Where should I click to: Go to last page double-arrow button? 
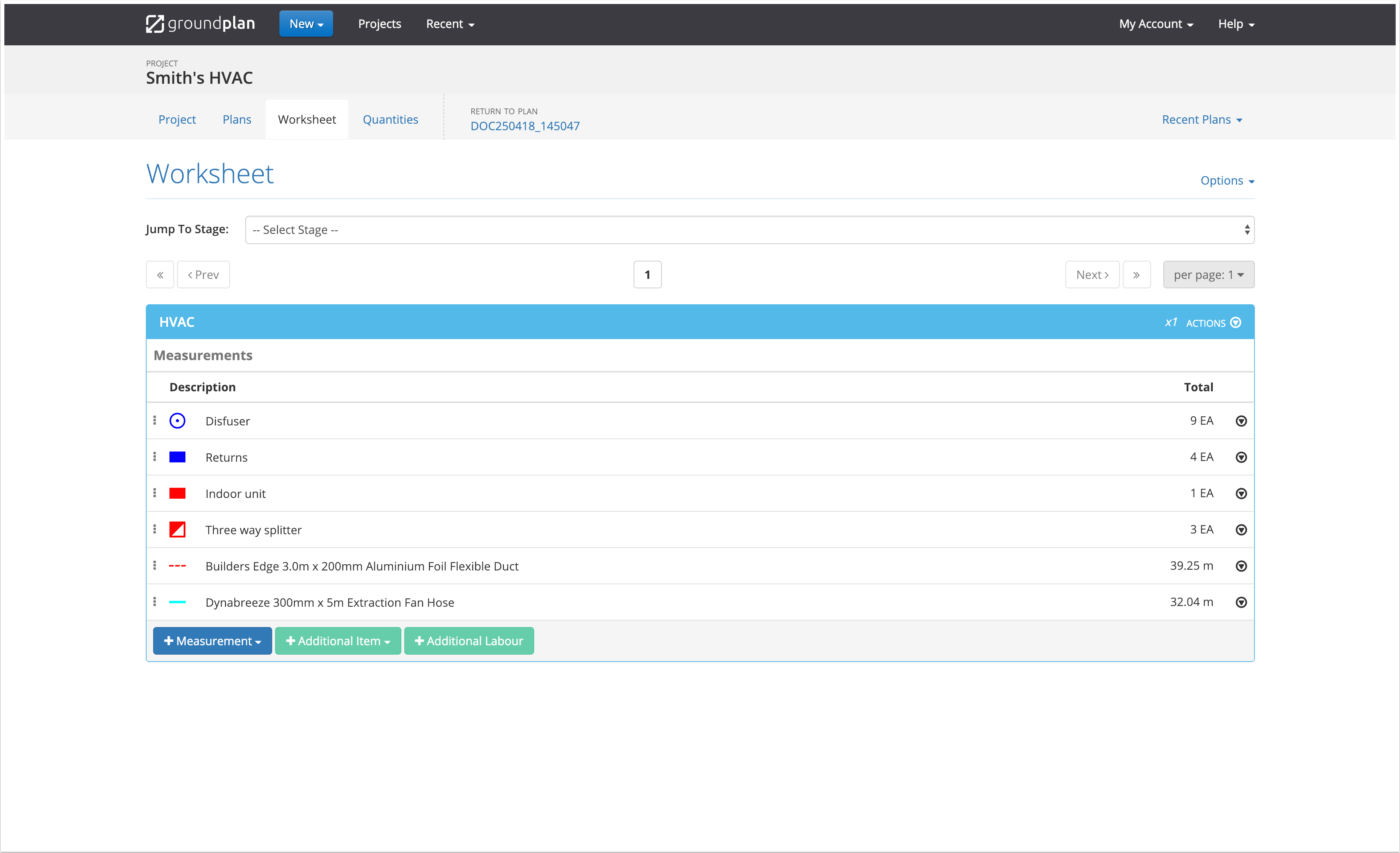pos(1136,275)
